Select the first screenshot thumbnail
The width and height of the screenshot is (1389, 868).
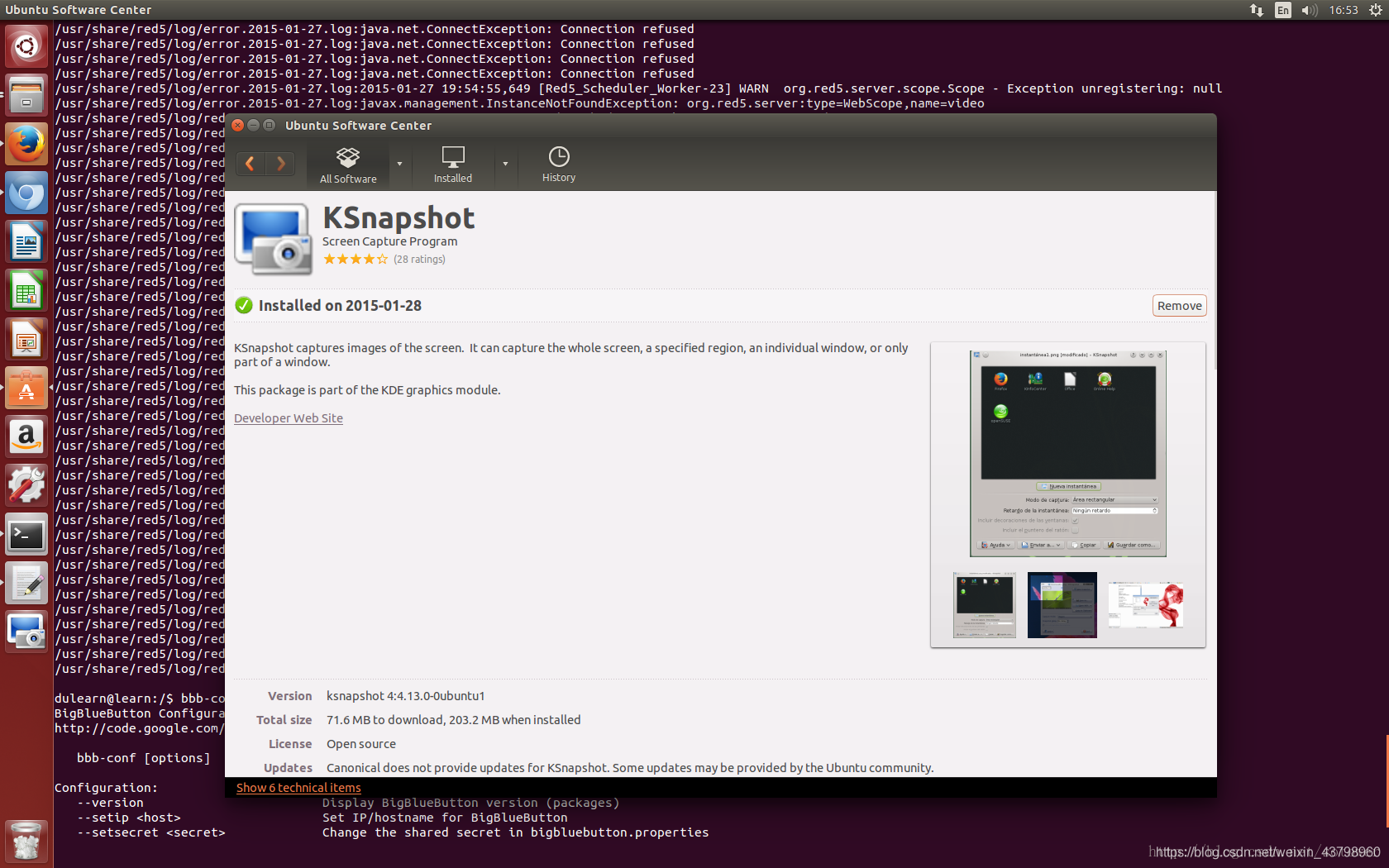(985, 605)
